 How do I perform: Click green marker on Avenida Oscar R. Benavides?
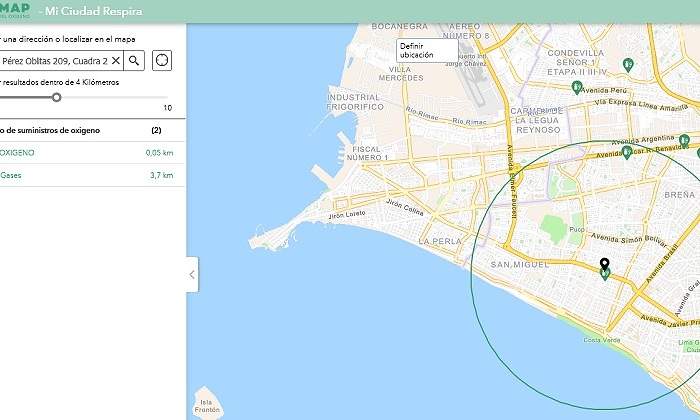pyautogui.click(x=627, y=153)
